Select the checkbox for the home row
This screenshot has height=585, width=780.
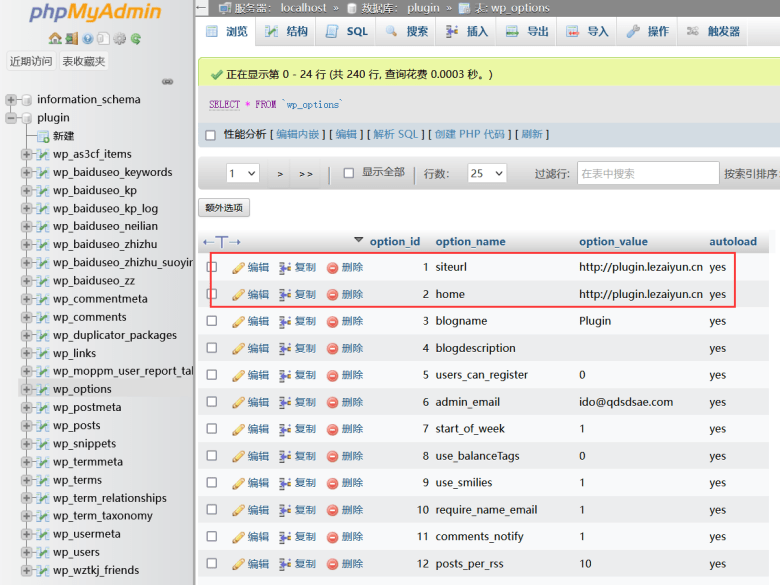click(x=211, y=295)
